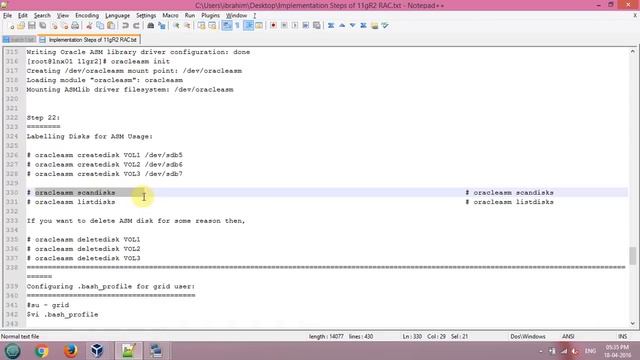The image size is (640, 360).
Task: Click the macro Playback icon
Action: 295,26
